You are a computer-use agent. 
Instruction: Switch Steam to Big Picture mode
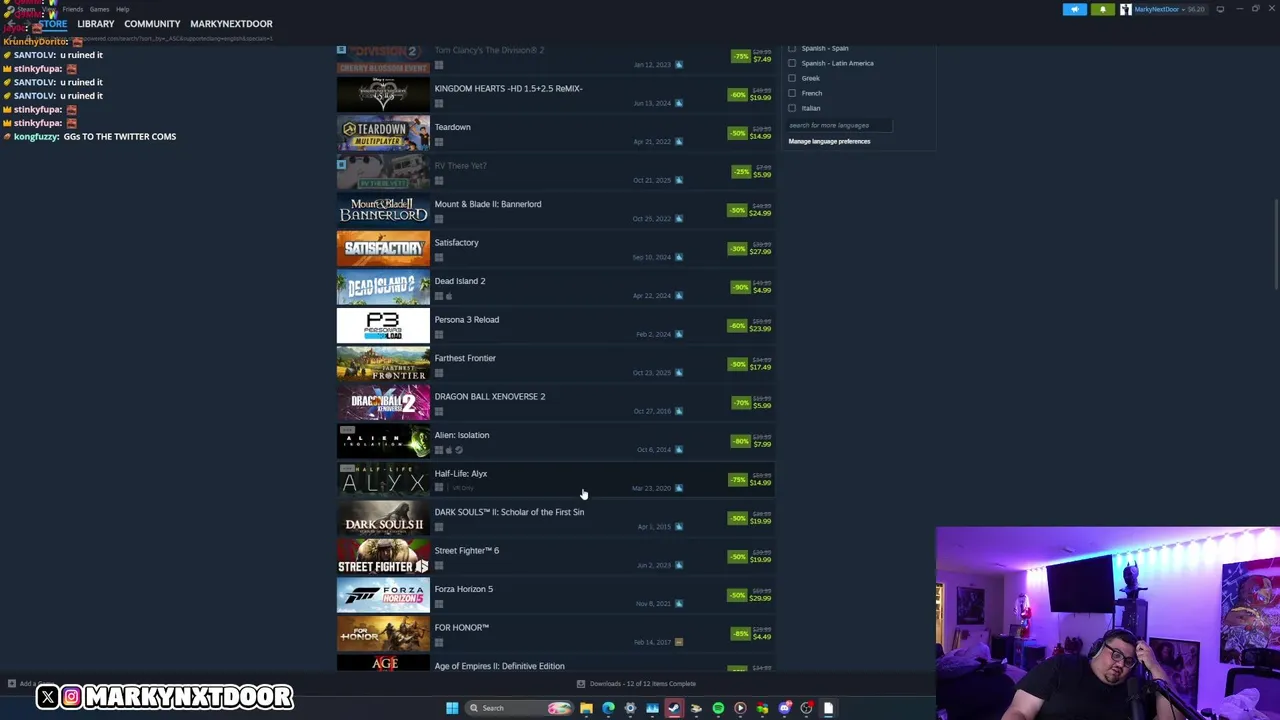[x=1220, y=9]
